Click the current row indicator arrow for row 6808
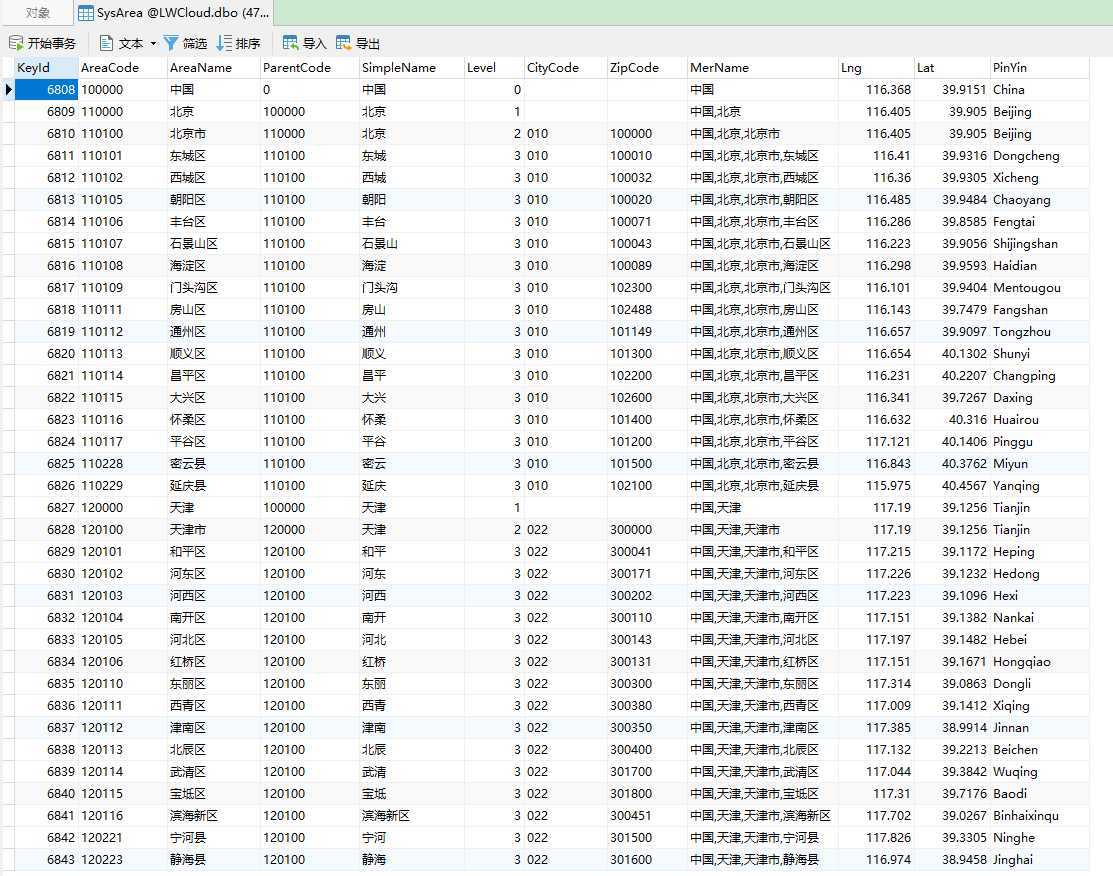 click(9, 89)
